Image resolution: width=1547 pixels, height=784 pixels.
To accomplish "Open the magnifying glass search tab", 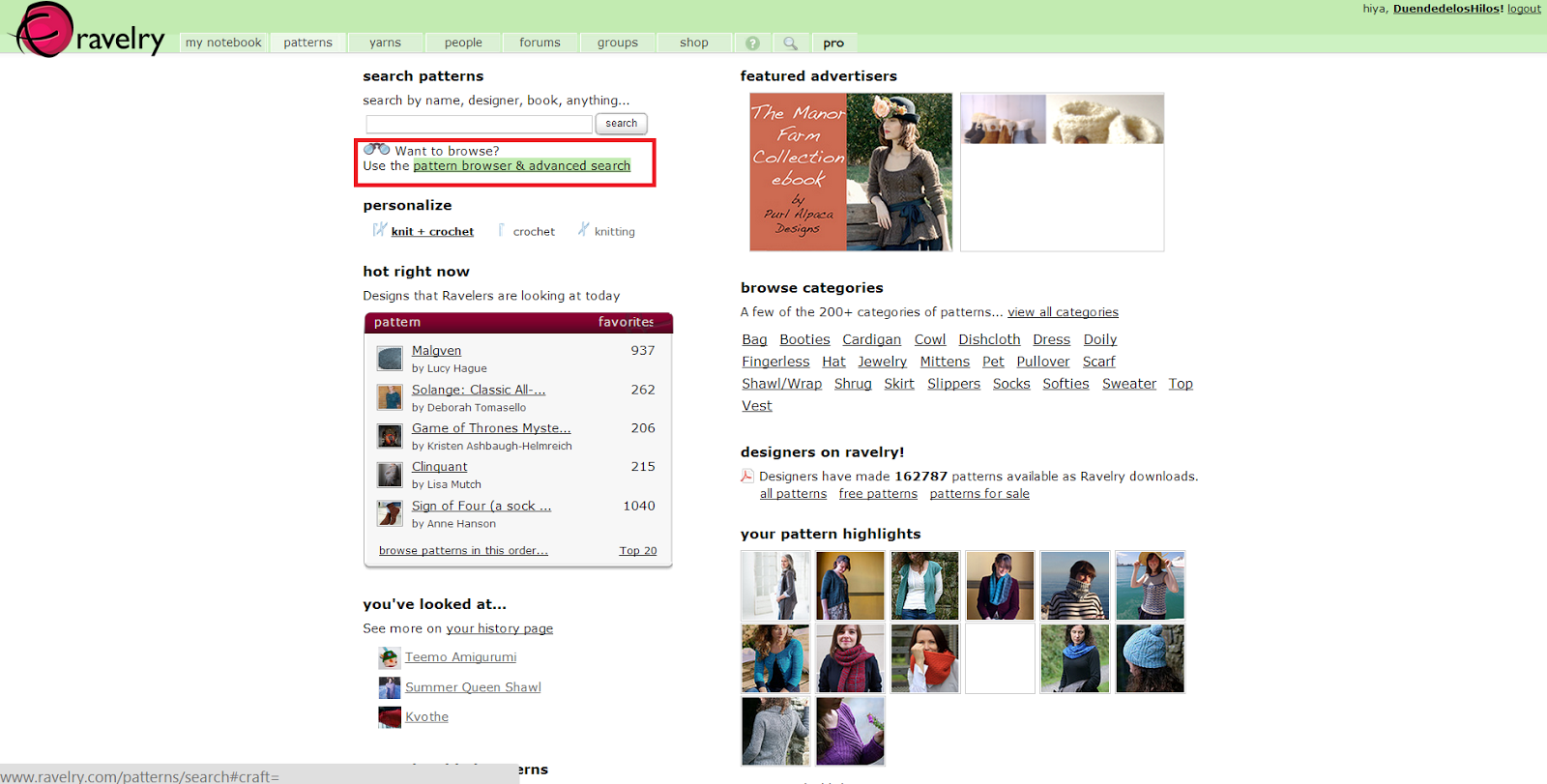I will [791, 44].
